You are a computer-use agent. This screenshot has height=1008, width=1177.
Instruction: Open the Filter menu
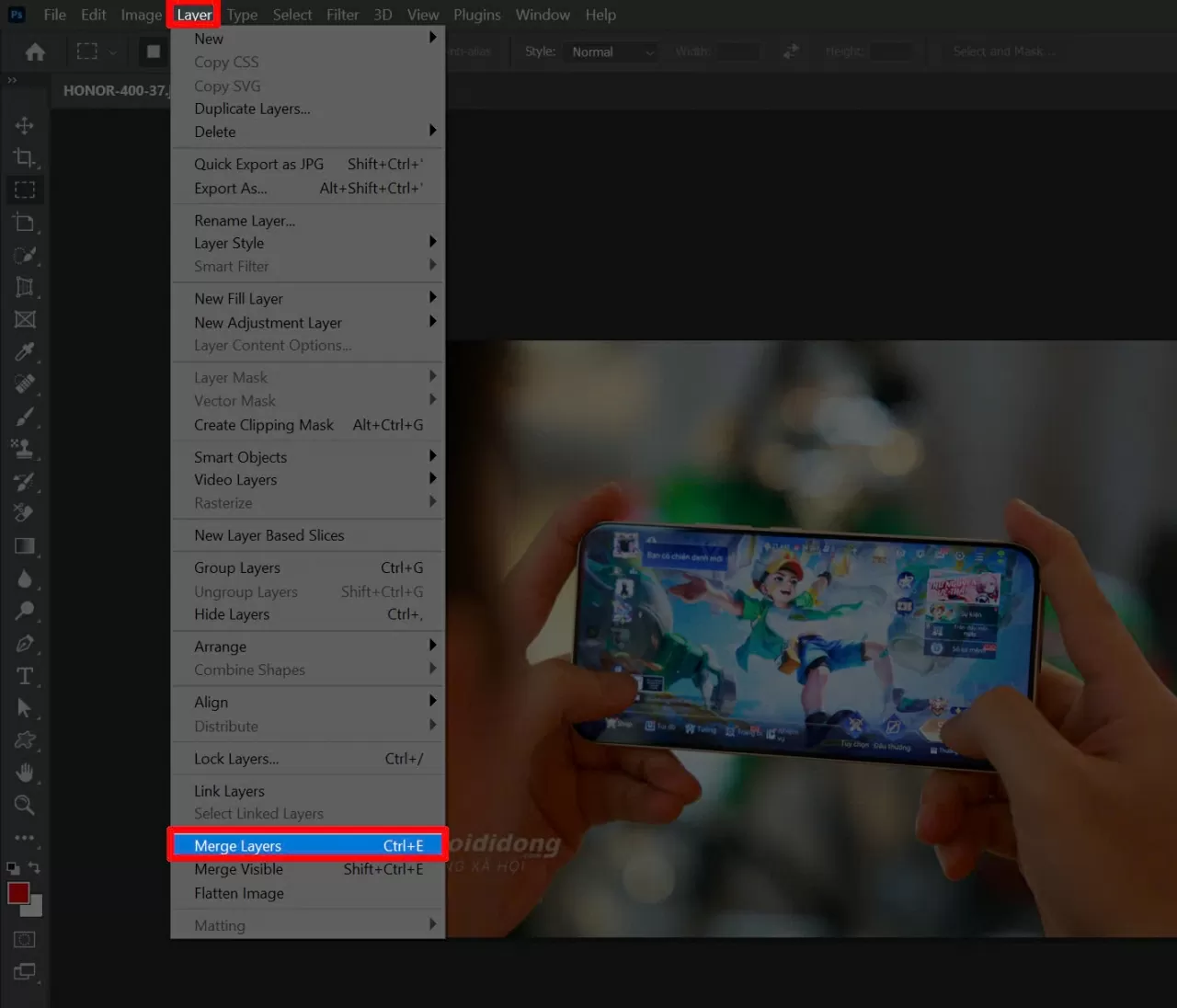[x=342, y=15]
